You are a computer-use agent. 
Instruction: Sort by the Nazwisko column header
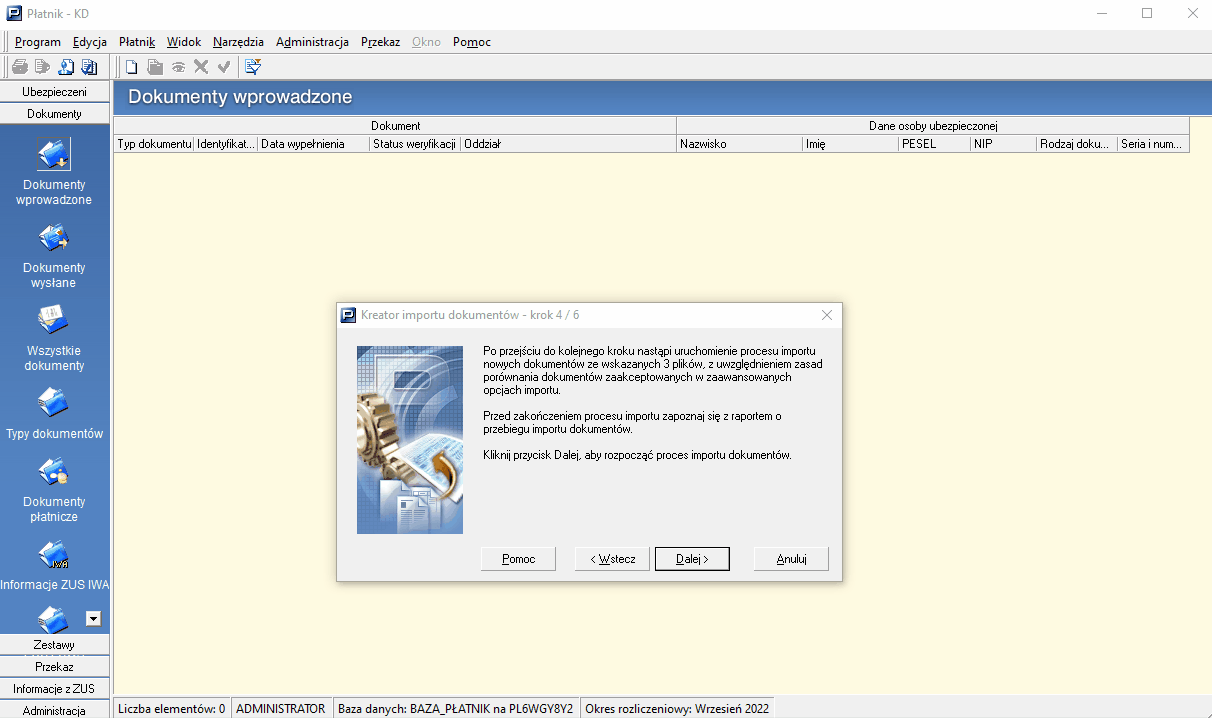739,144
